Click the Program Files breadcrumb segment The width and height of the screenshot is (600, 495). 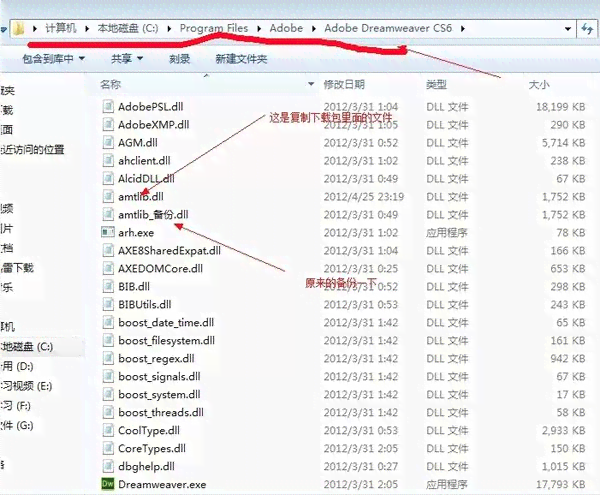coord(214,28)
